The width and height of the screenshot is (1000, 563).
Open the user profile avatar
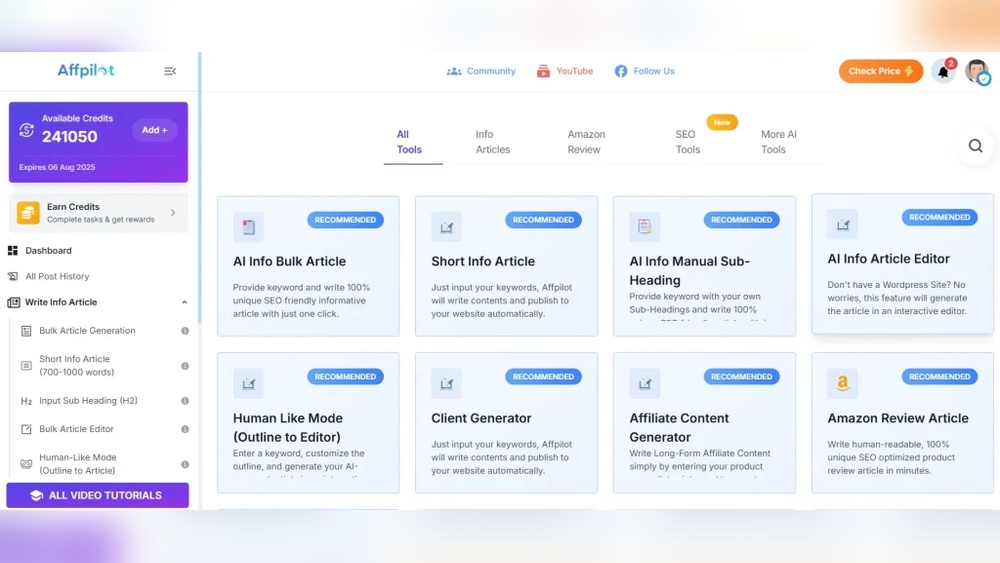(x=976, y=71)
